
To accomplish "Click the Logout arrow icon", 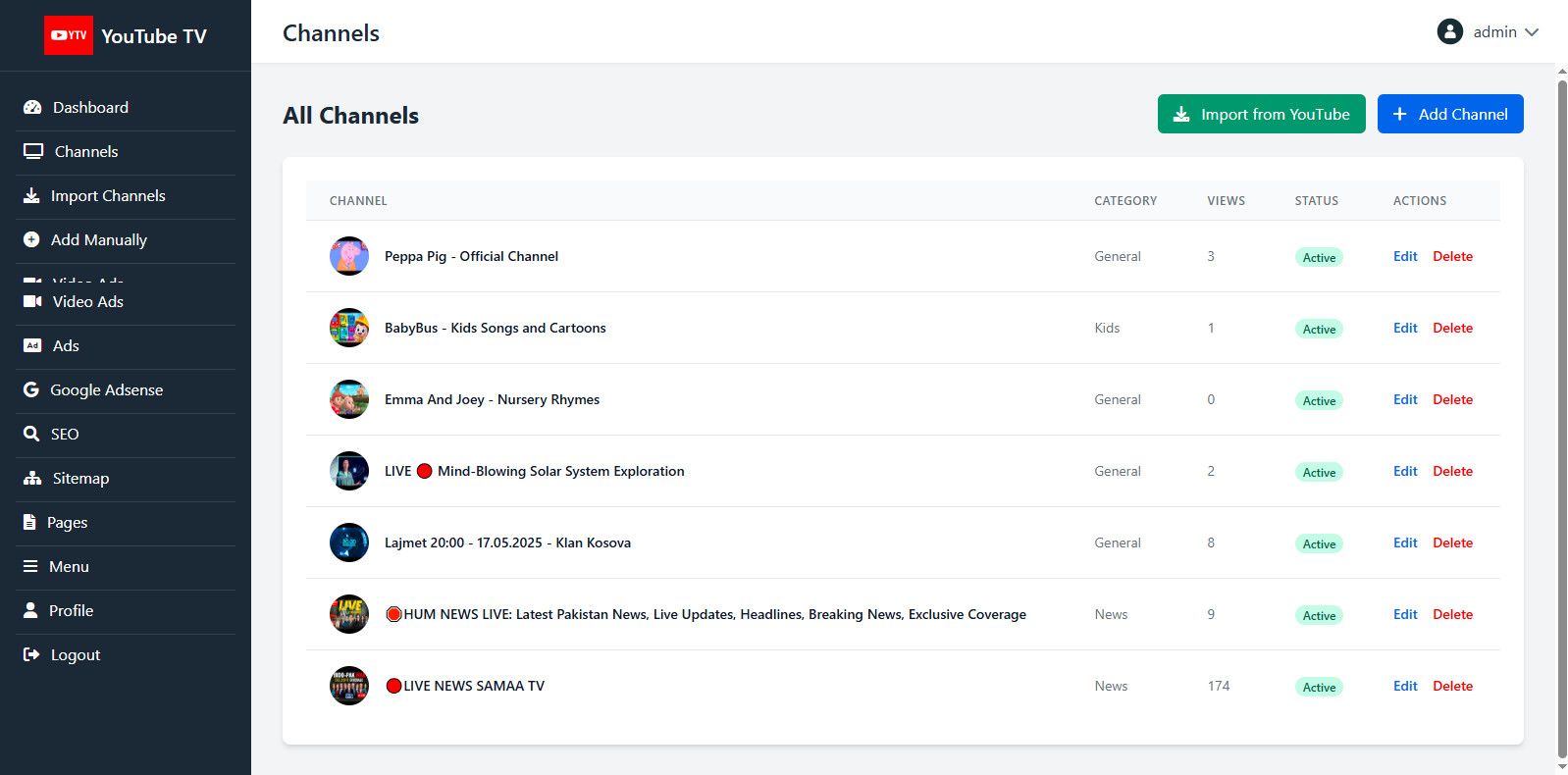I will pyautogui.click(x=31, y=654).
